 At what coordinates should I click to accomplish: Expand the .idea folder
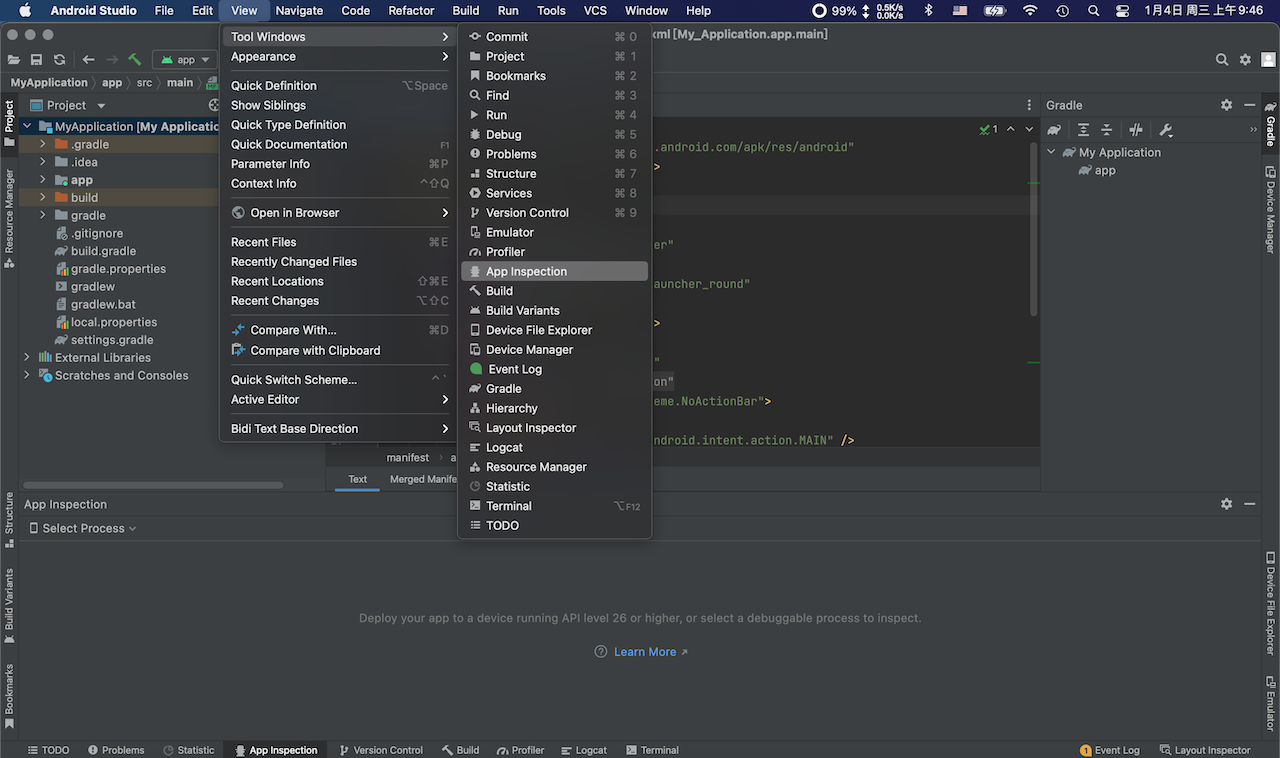[x=43, y=162]
